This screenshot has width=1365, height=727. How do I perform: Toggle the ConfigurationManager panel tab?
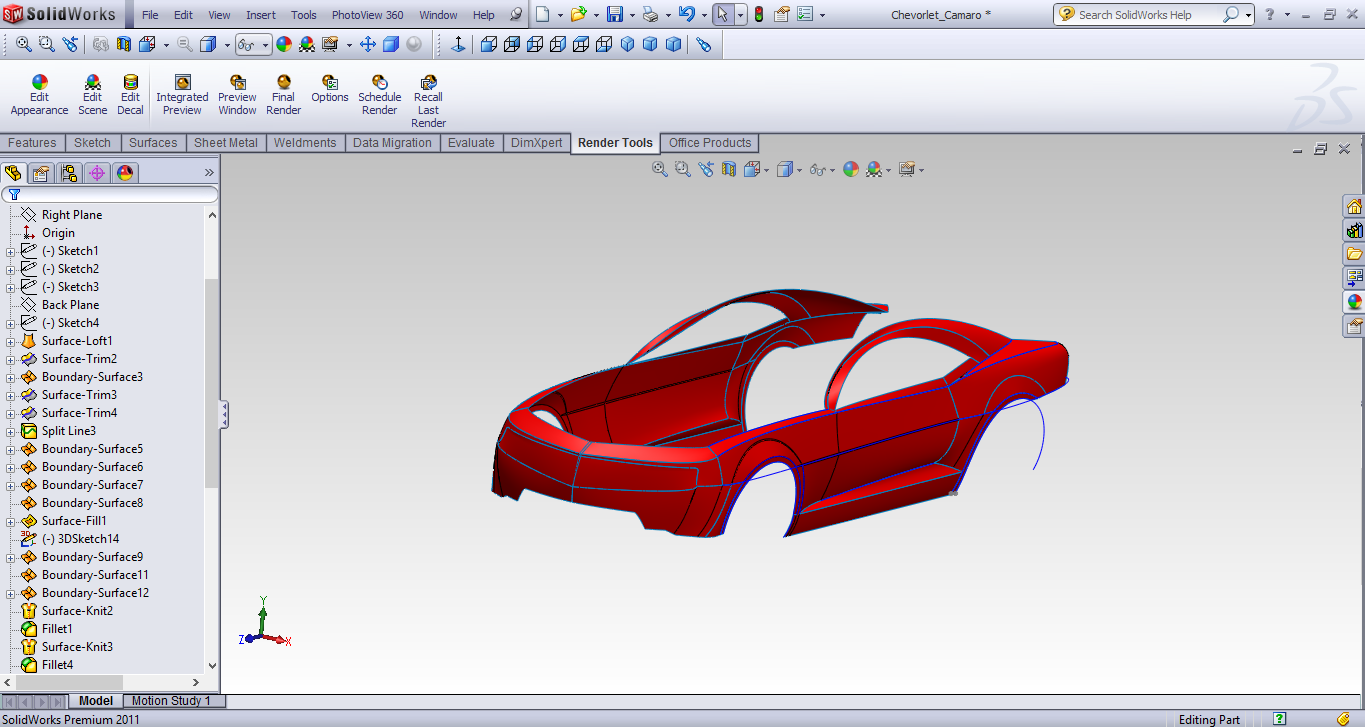(x=69, y=173)
